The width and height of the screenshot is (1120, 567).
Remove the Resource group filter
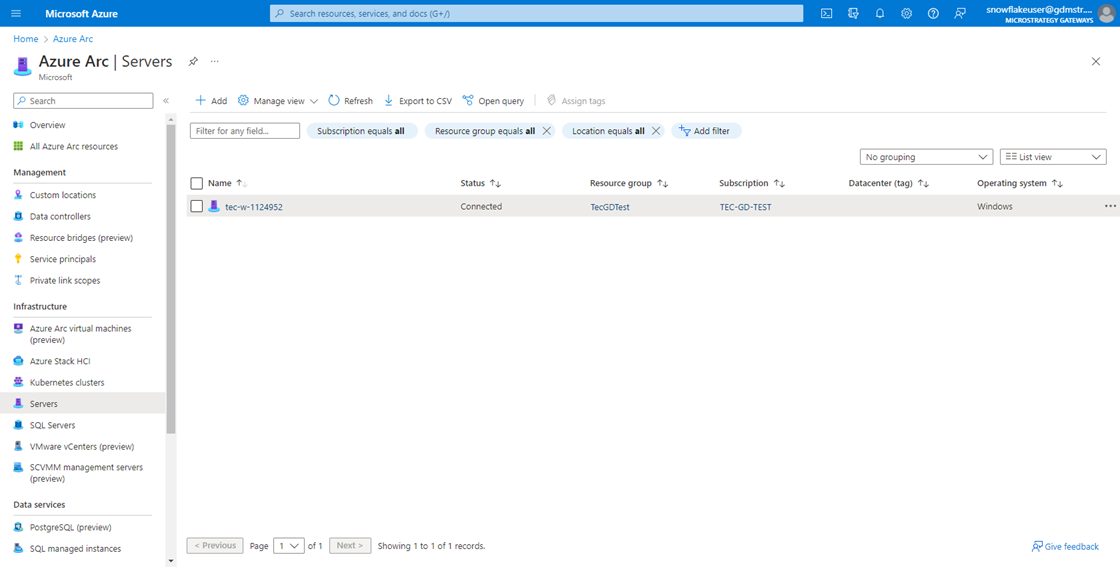[547, 131]
